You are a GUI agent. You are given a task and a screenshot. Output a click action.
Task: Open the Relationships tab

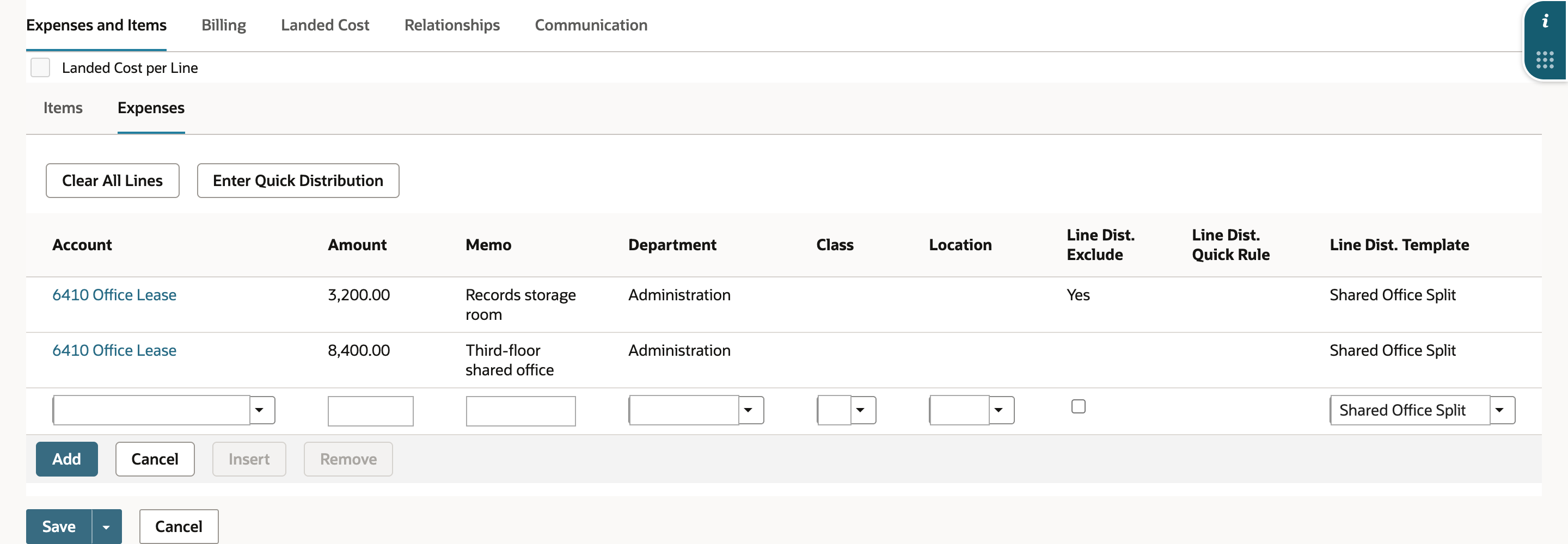click(452, 25)
